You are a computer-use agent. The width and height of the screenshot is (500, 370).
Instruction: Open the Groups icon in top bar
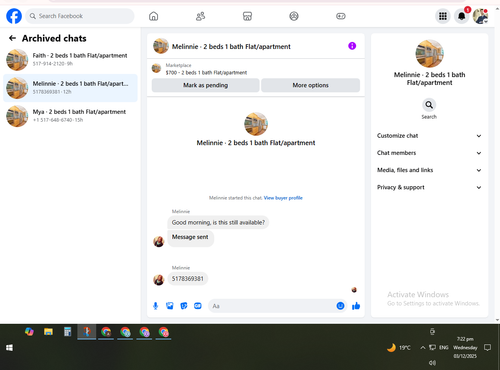[294, 16]
